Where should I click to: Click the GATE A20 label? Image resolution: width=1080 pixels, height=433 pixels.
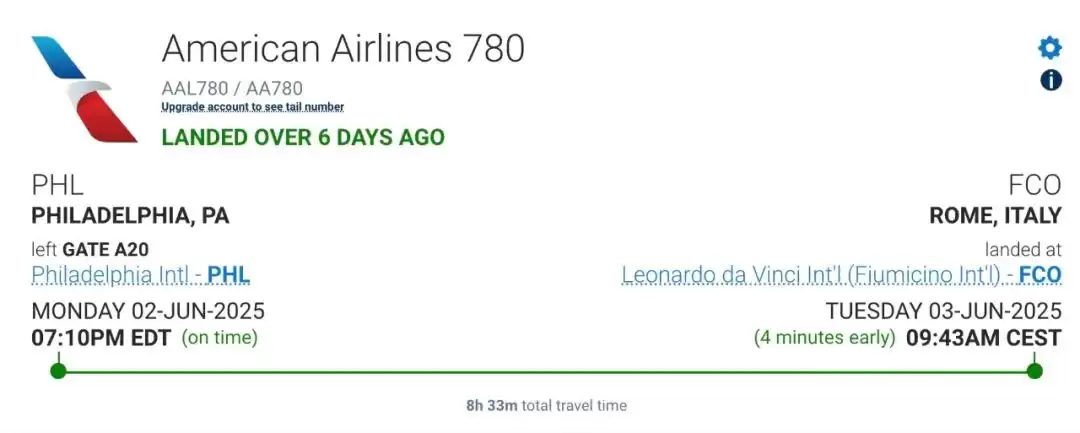[105, 249]
